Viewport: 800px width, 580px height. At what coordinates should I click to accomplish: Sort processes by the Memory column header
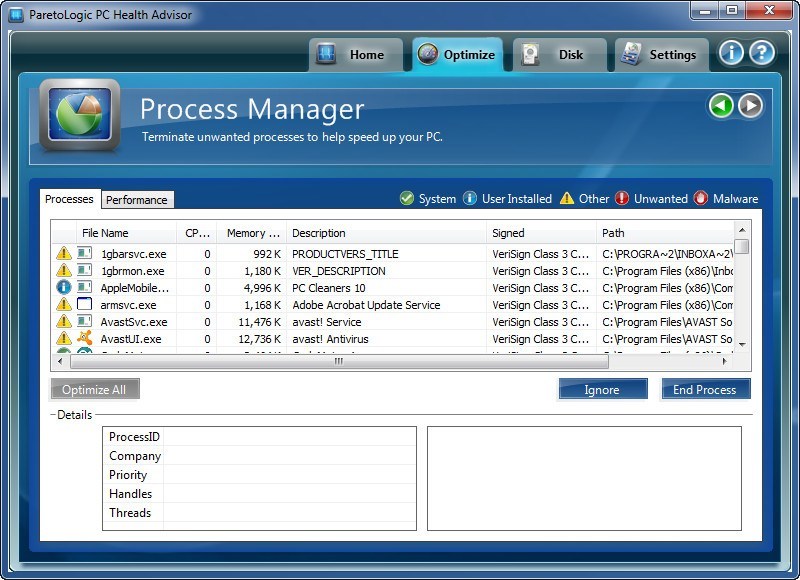tap(252, 233)
